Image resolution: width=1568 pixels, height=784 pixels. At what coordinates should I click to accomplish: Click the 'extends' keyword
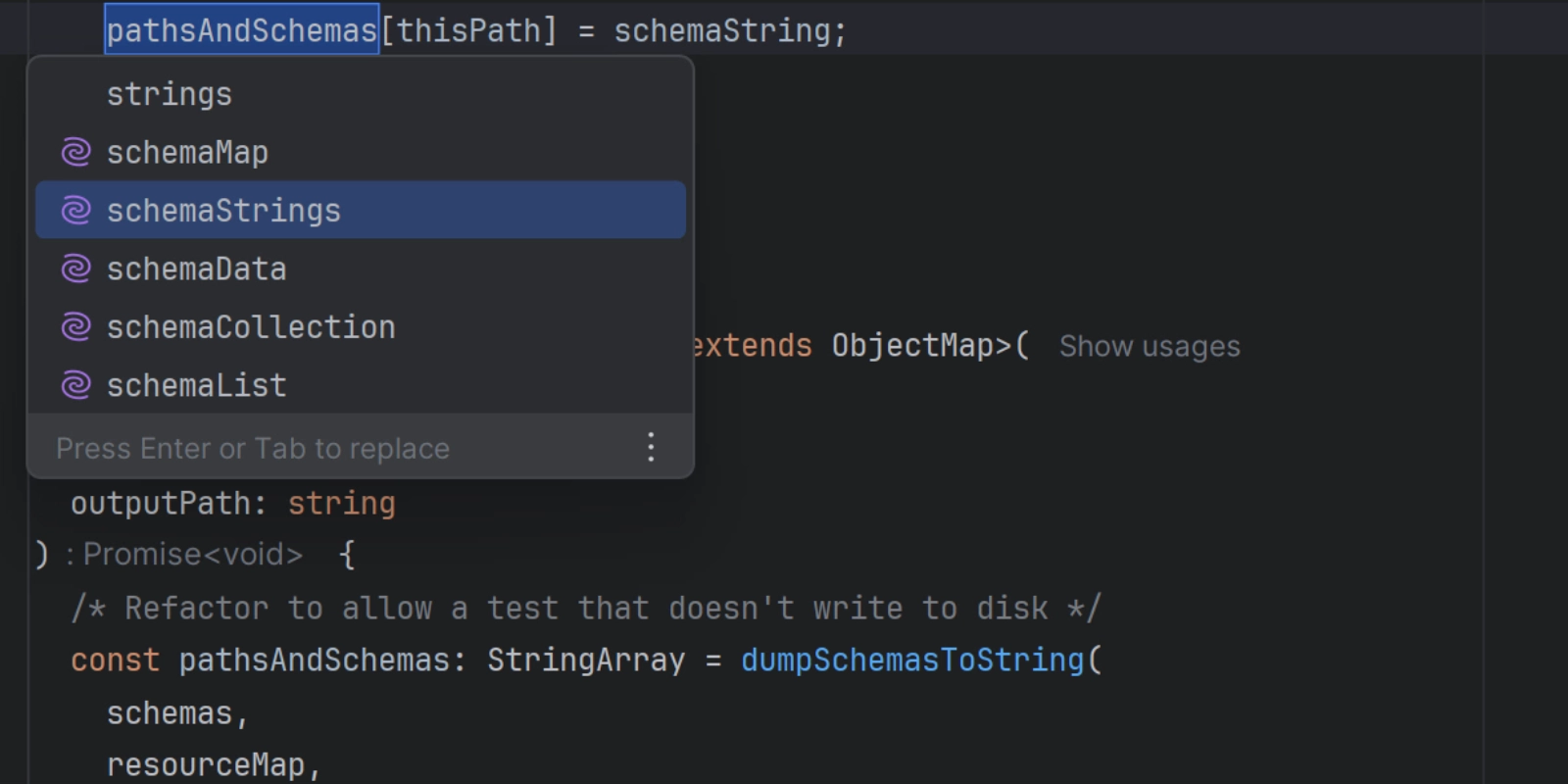751,346
